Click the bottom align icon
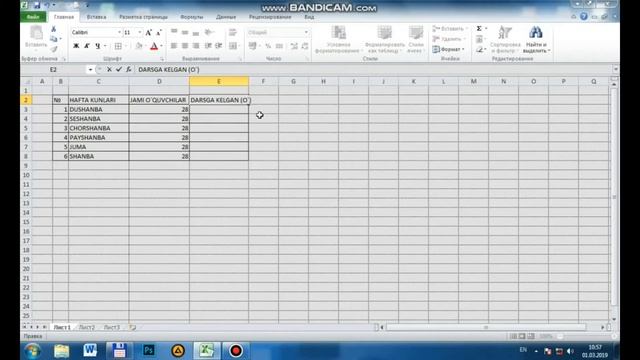 coord(196,32)
